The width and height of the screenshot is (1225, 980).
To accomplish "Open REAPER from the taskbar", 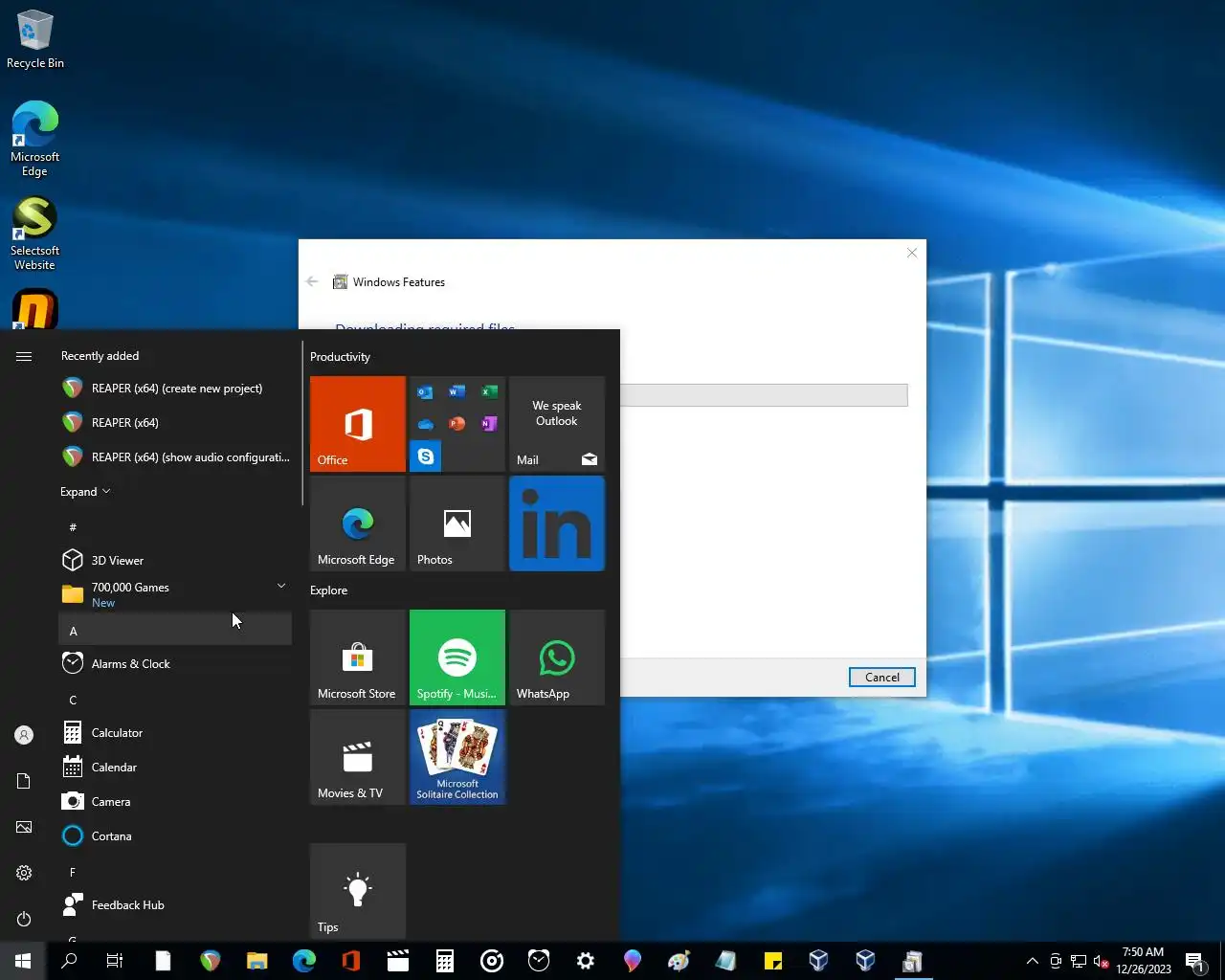I will [x=210, y=961].
